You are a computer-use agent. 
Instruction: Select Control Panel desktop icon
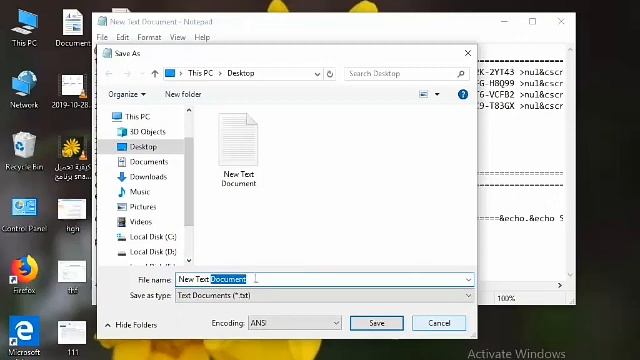click(24, 214)
